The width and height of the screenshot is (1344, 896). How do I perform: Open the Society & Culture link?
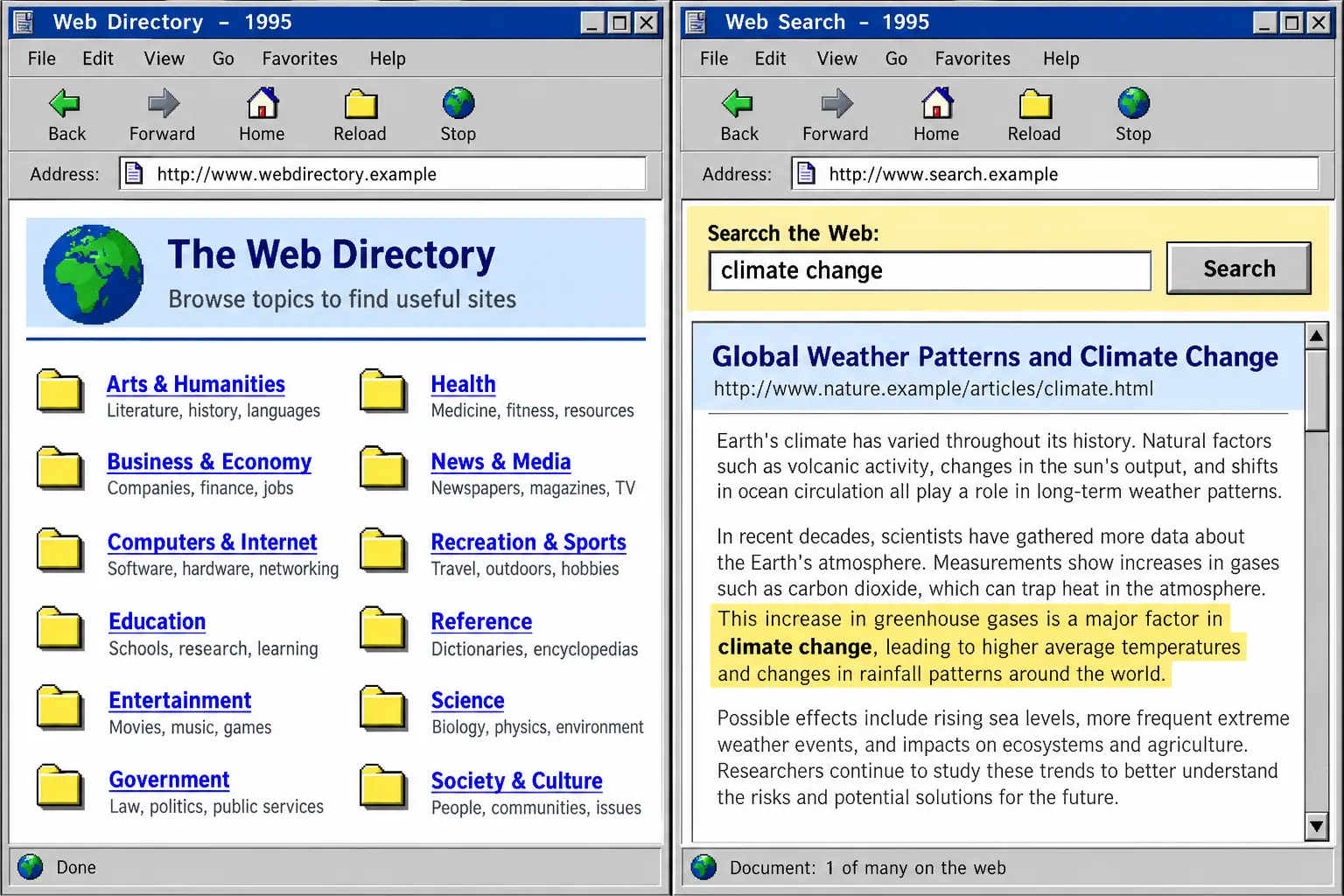517,780
